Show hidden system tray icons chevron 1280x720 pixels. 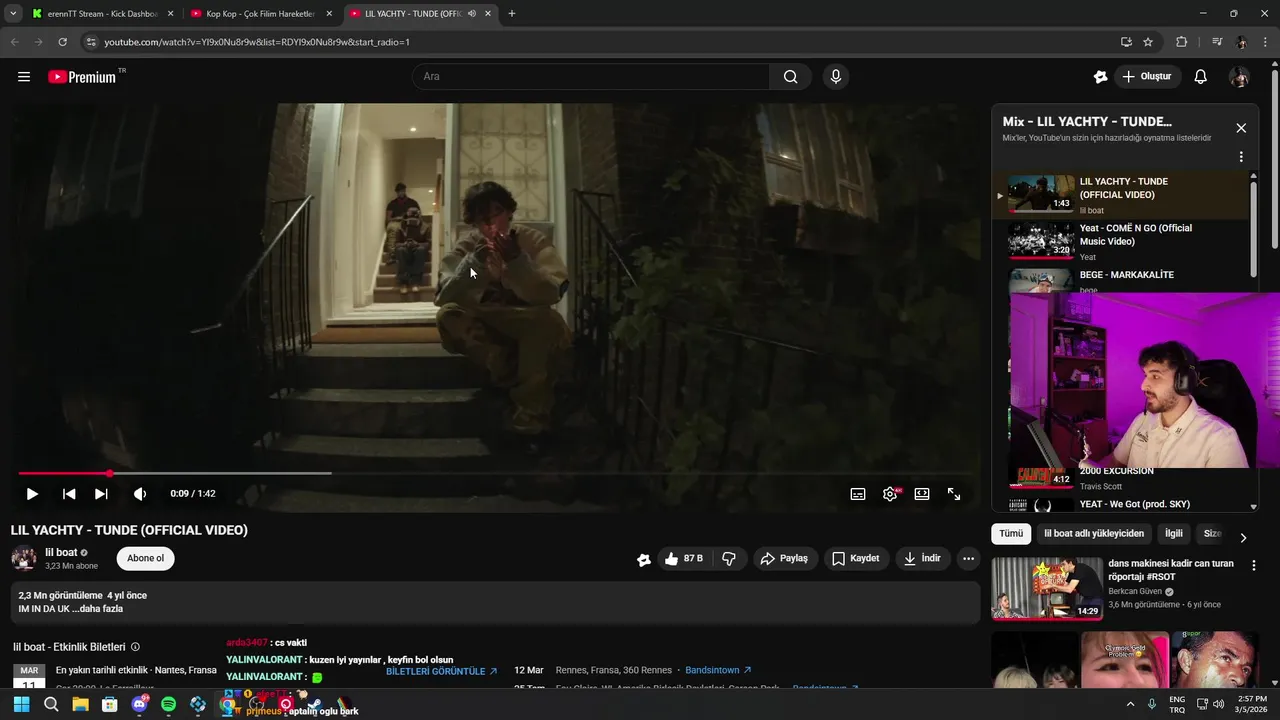tap(1130, 704)
